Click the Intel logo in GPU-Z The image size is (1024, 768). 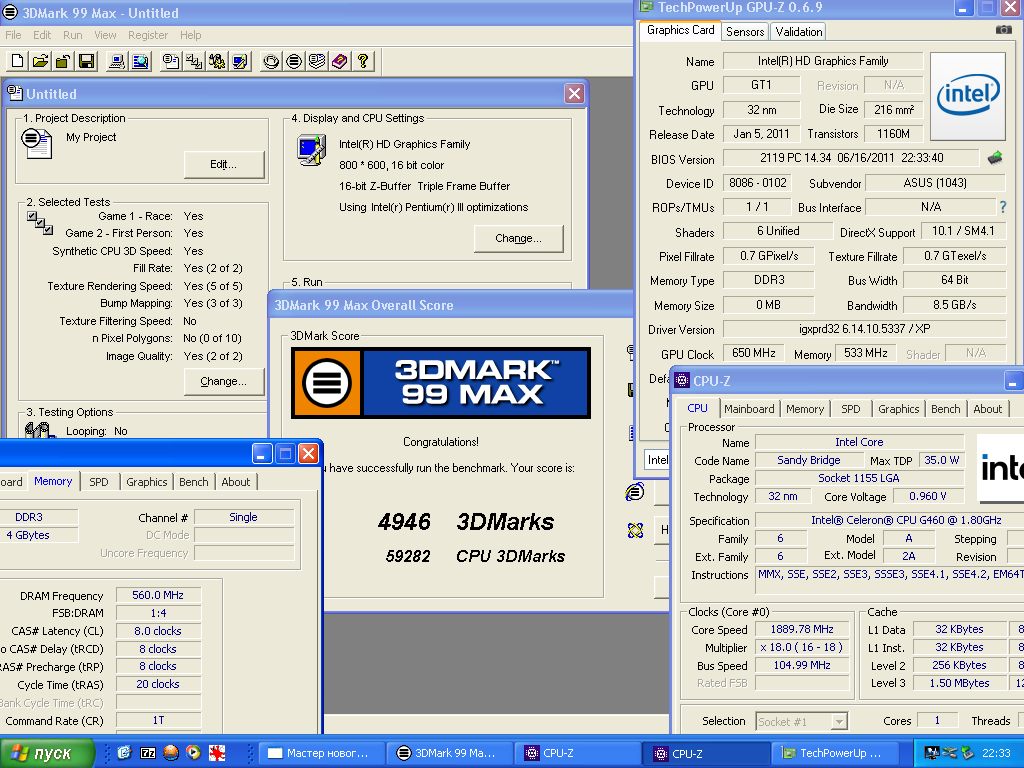click(x=967, y=96)
